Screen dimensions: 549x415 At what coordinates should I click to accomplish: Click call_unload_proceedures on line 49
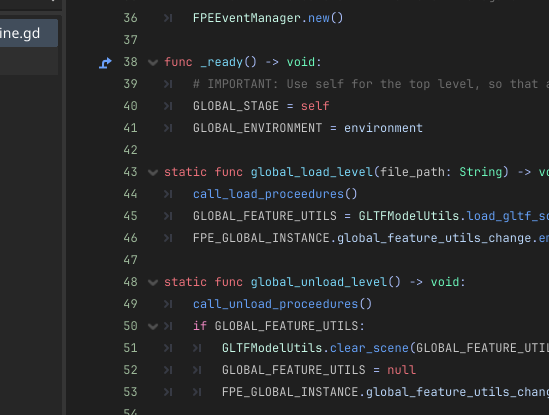coord(276,304)
